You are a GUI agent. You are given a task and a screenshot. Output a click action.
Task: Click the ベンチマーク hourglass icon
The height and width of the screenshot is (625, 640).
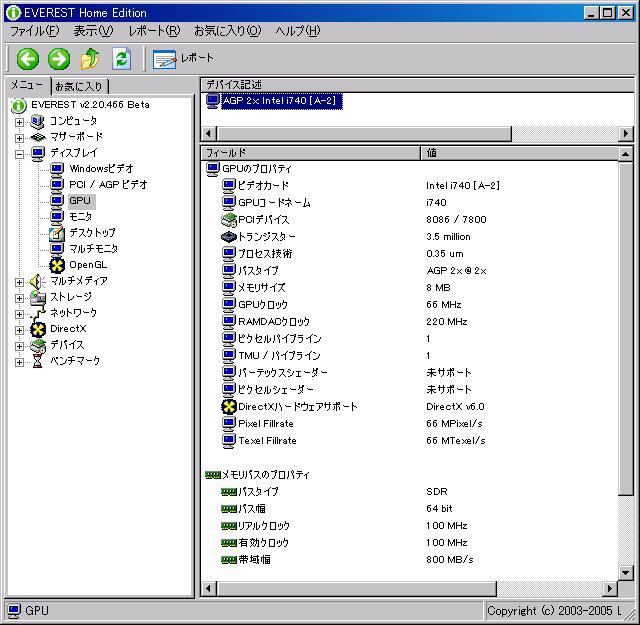[x=38, y=361]
